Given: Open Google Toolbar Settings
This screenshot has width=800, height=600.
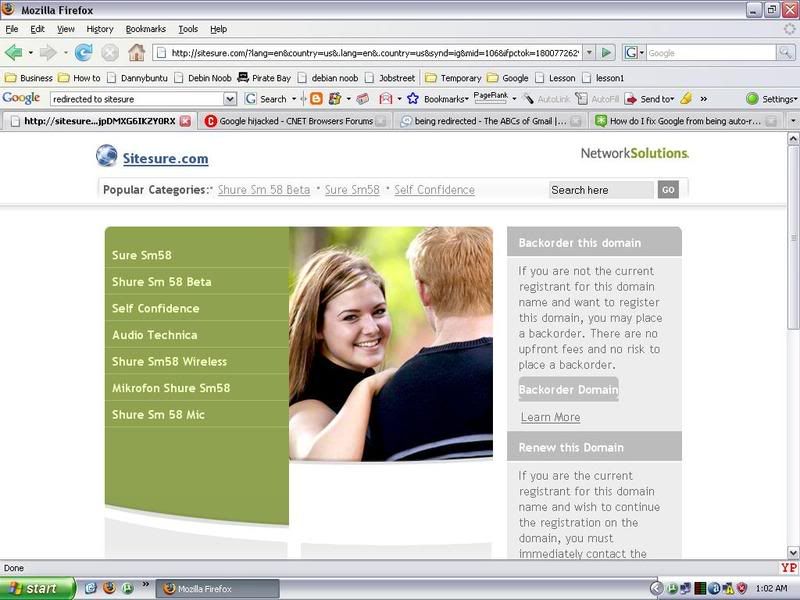Looking at the screenshot, I should (771, 99).
